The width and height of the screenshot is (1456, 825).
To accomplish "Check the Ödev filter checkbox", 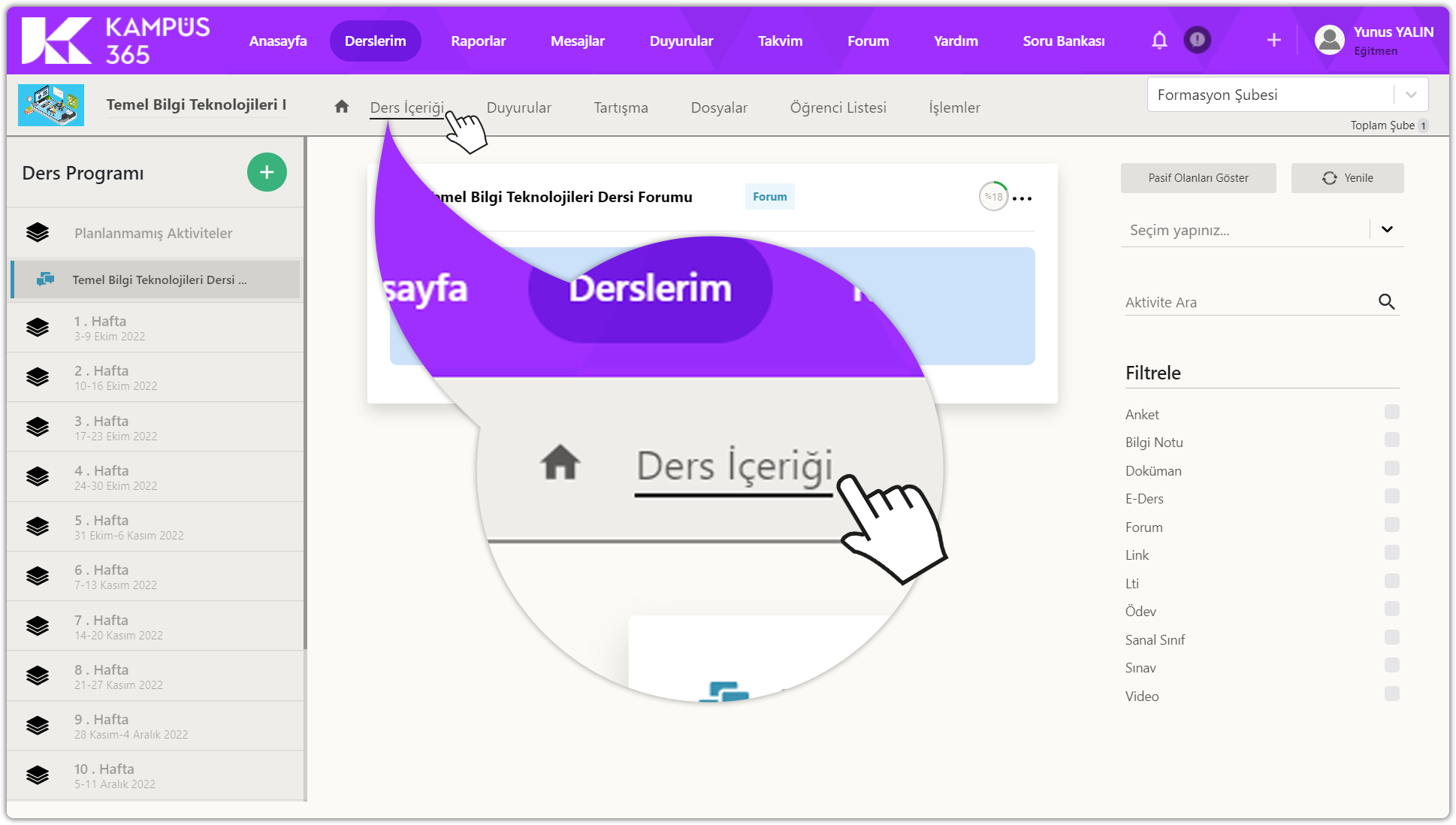I will (1391, 609).
